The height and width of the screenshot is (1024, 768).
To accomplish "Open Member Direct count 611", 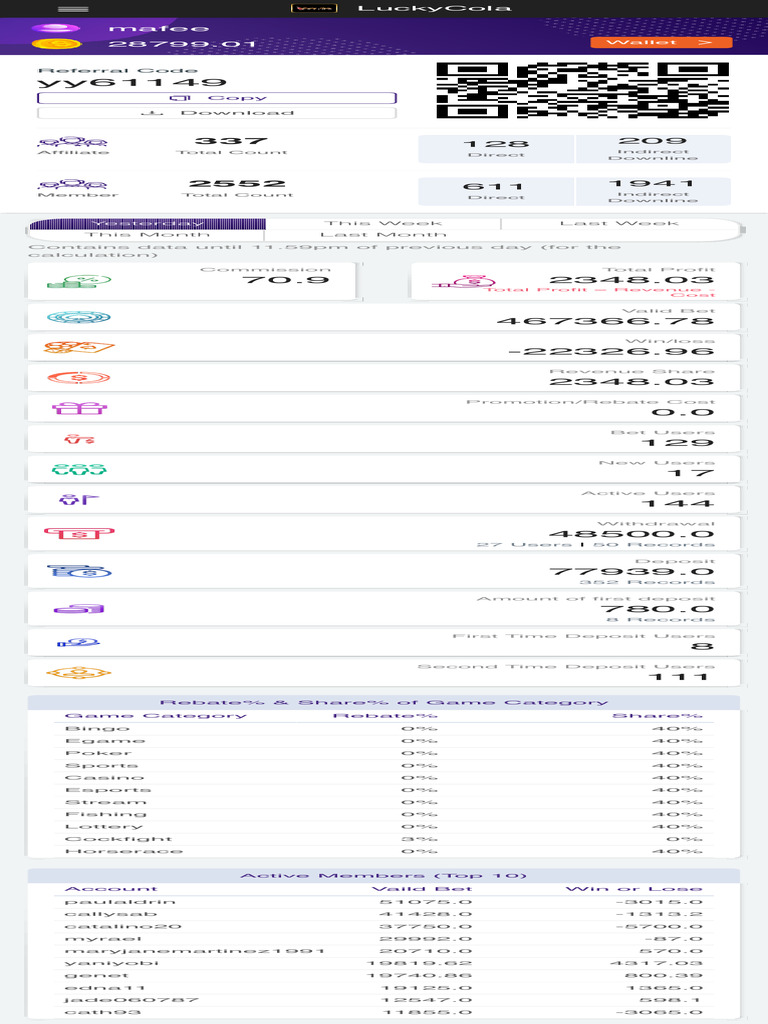I will 496,191.
